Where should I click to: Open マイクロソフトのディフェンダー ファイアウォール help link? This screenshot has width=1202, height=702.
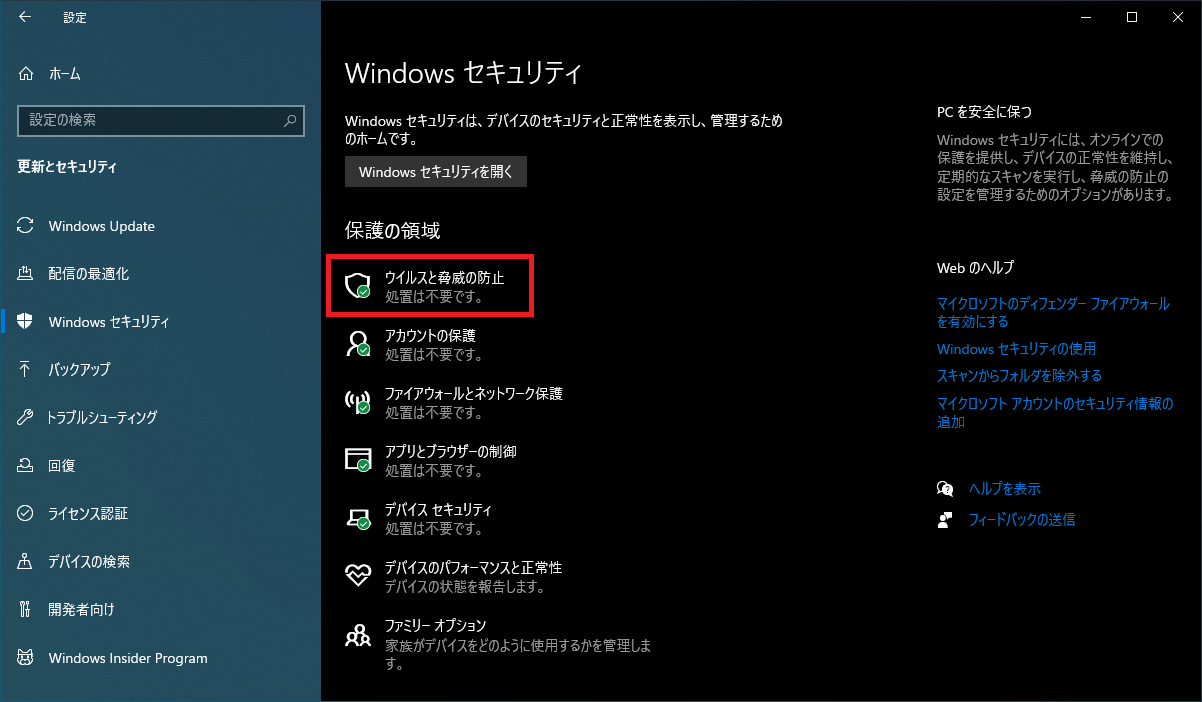[x=1053, y=311]
